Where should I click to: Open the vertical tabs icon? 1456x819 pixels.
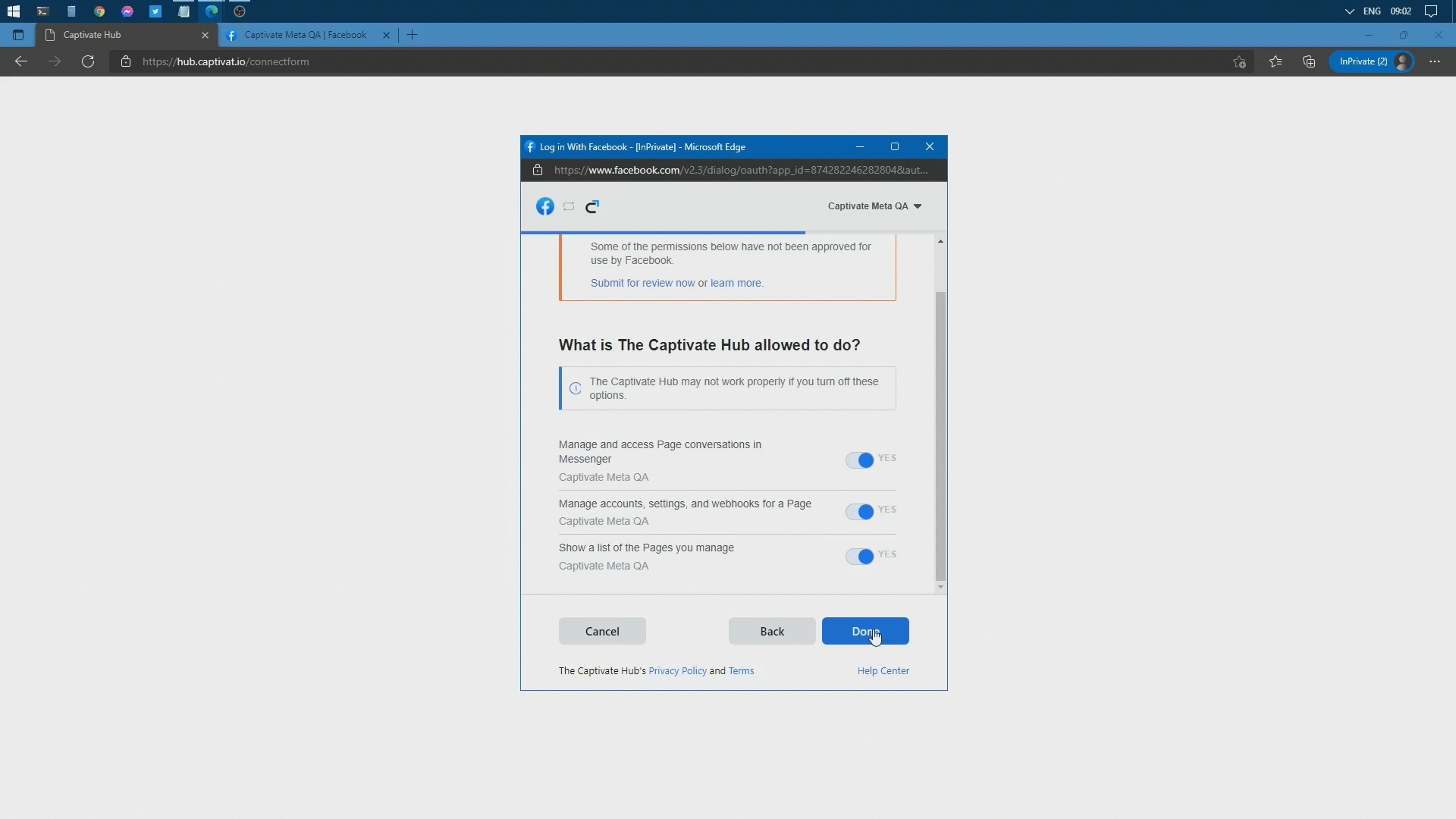18,35
